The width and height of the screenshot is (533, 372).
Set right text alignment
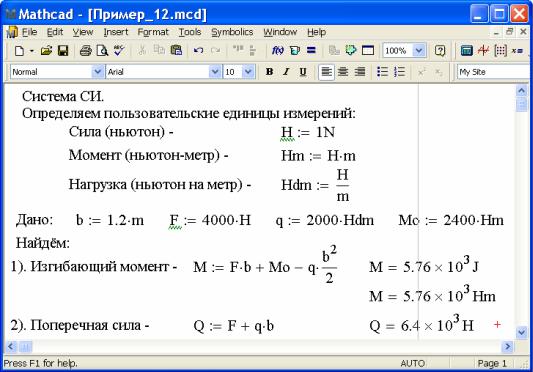click(360, 72)
